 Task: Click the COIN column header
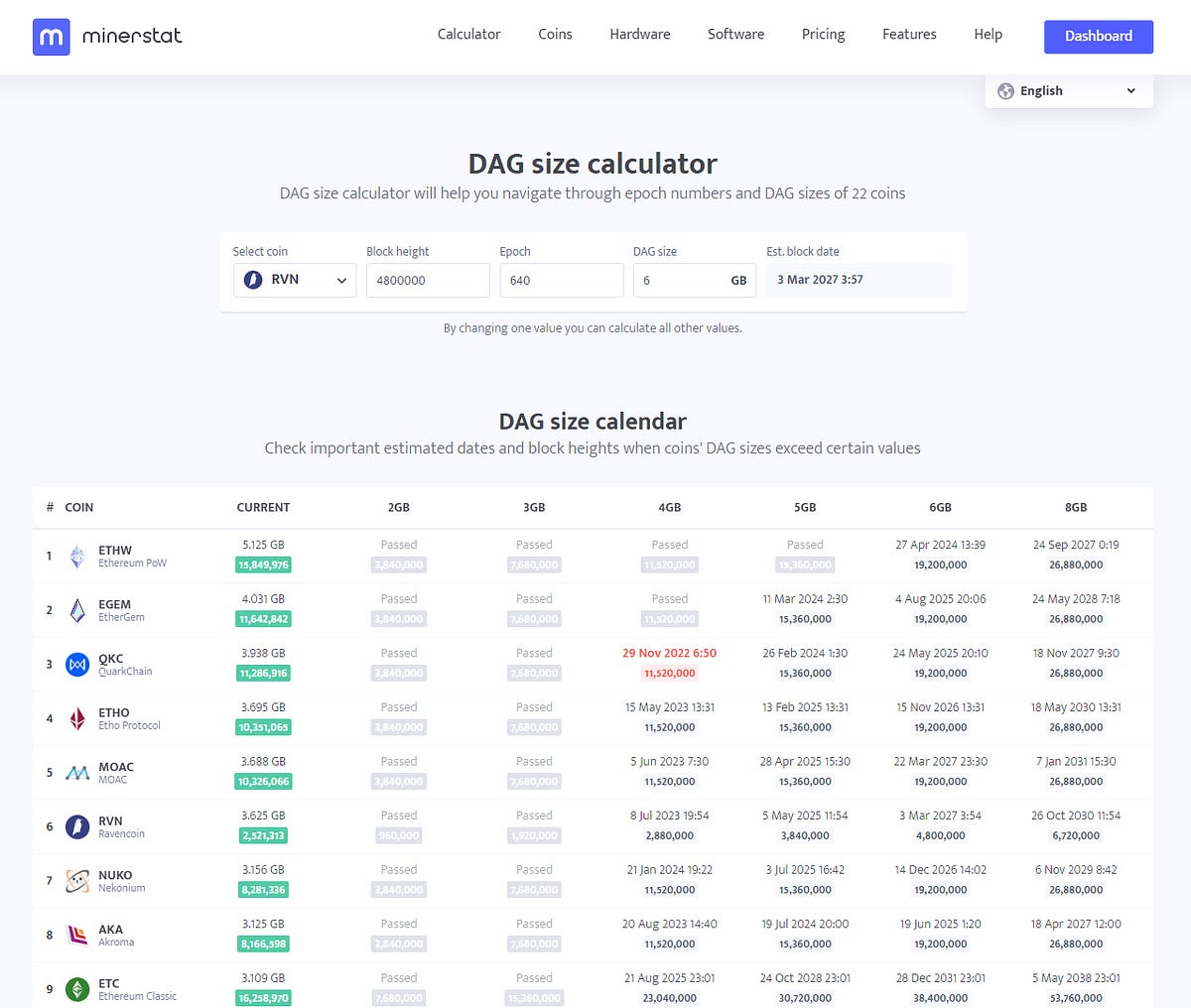click(79, 507)
